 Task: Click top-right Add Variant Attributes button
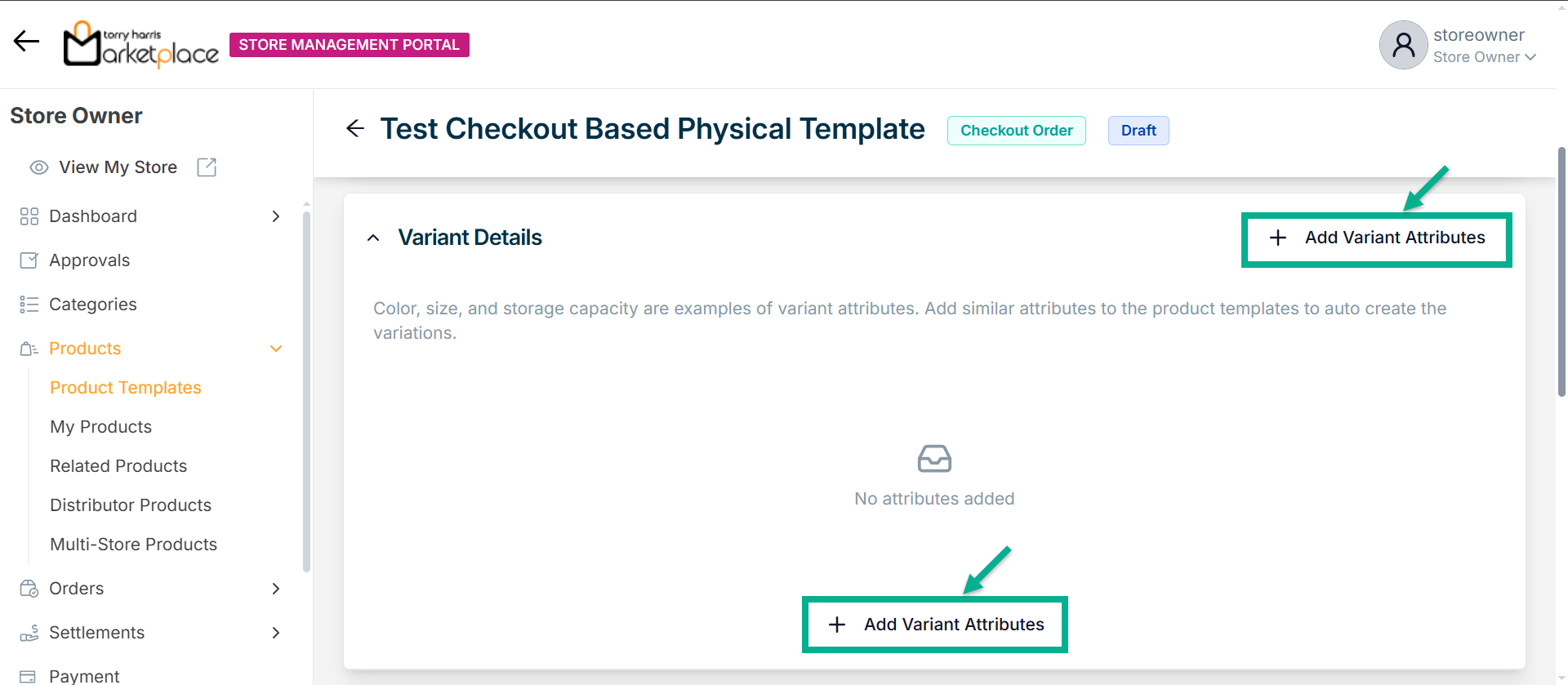tap(1377, 238)
